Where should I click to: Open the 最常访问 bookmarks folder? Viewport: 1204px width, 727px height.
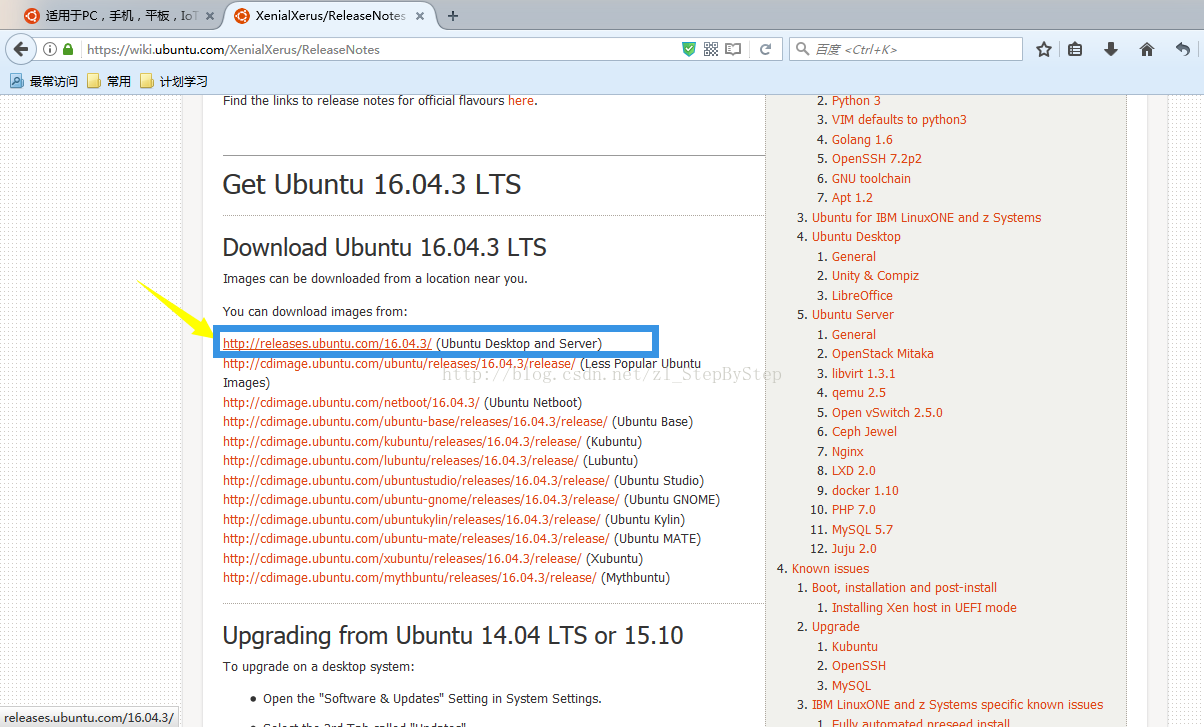click(x=43, y=81)
